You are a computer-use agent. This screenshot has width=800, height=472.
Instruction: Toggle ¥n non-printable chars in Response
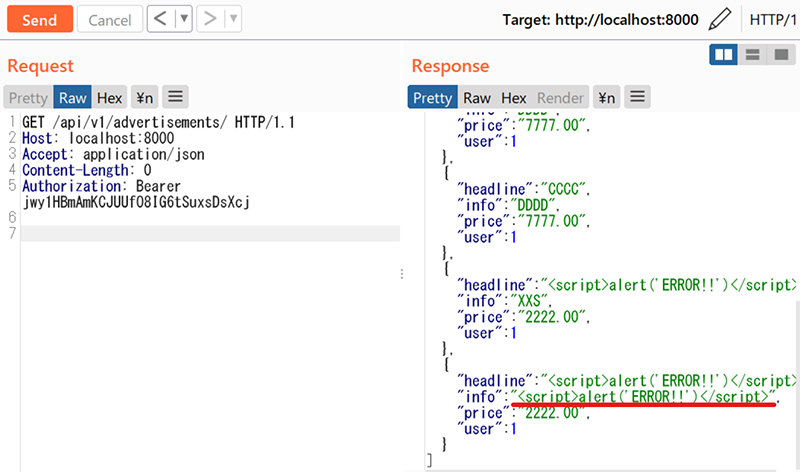tap(607, 97)
